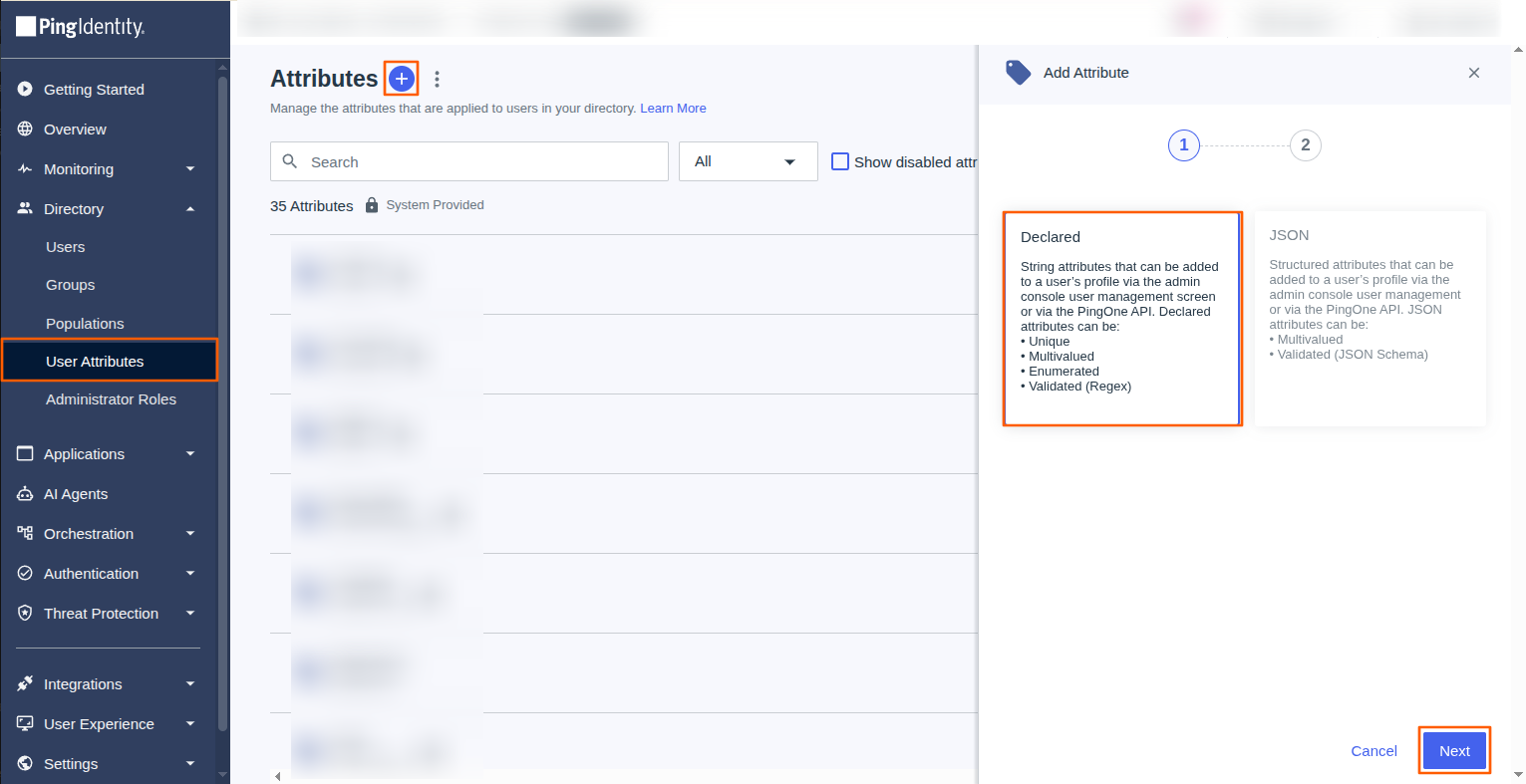Expand the Threat Protection menu section
This screenshot has width=1526, height=784.
(190, 614)
